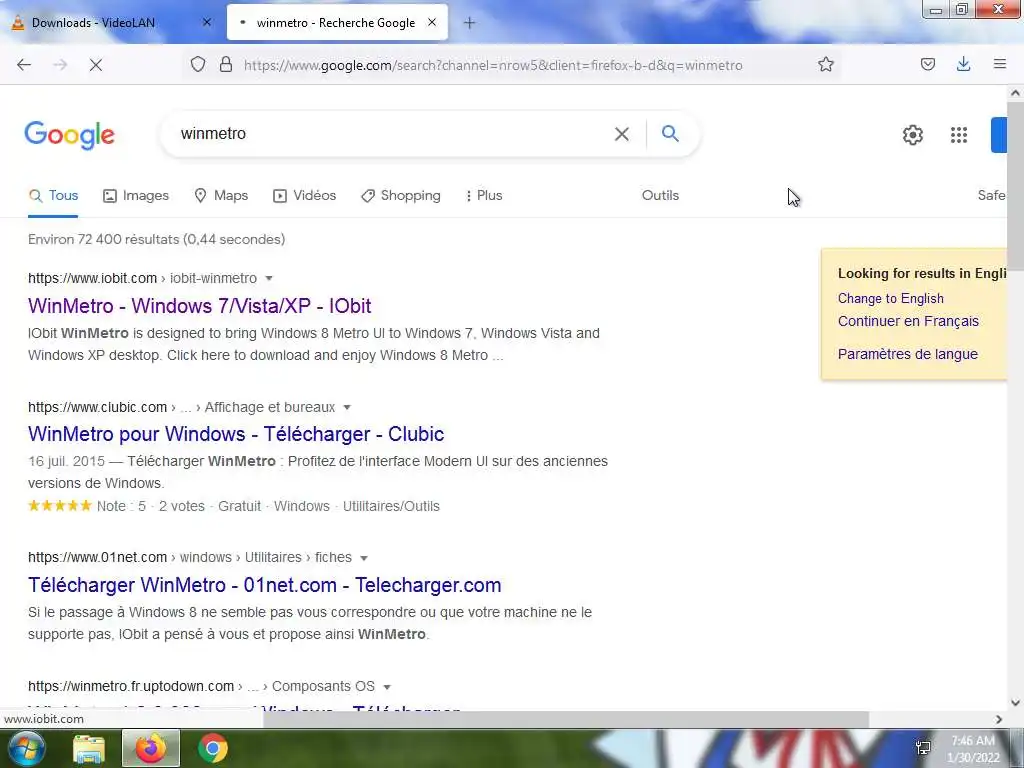The image size is (1024, 768).
Task: Expand the Plus more options menu
Action: 484,195
